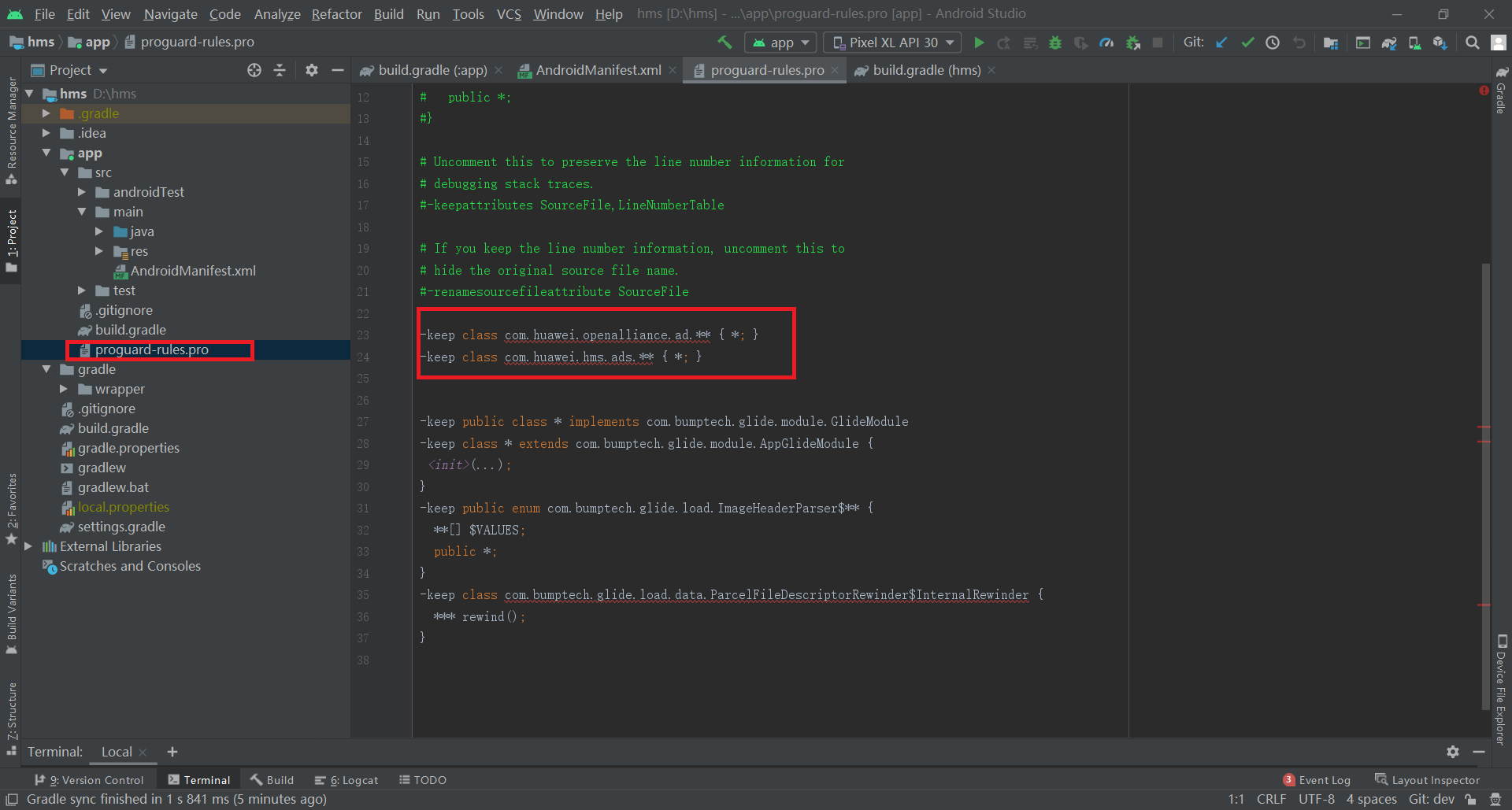1512x810 pixels.
Task: Open the Build tool window
Action: pos(272,780)
